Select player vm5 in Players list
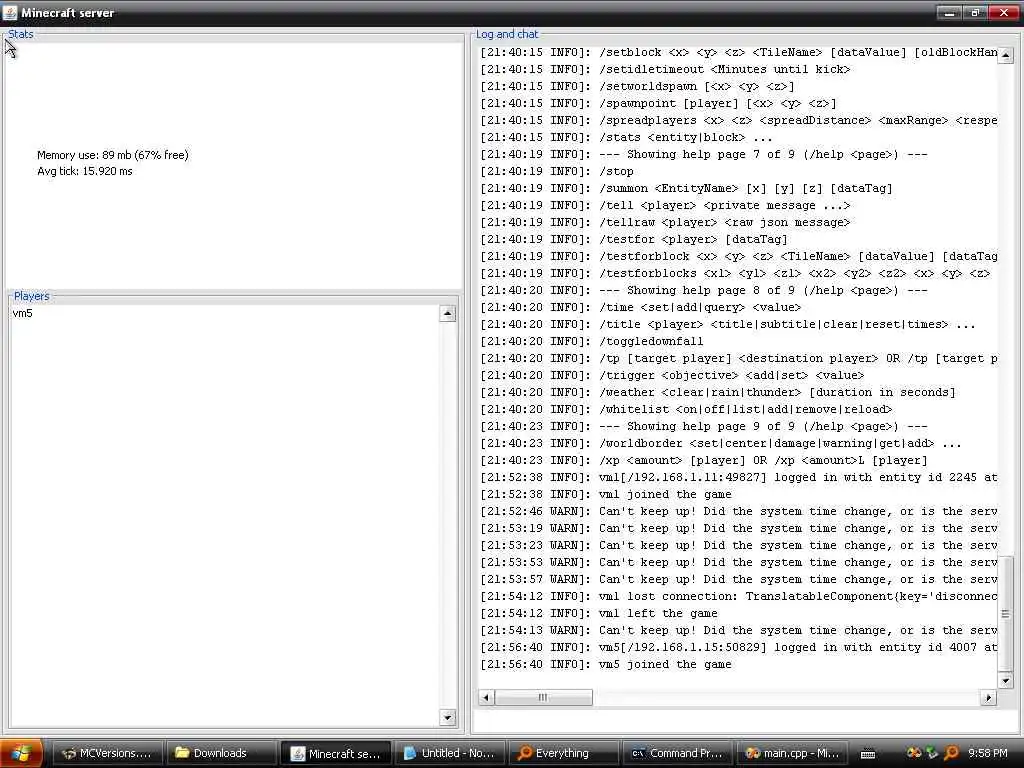The width and height of the screenshot is (1024, 768). (23, 313)
